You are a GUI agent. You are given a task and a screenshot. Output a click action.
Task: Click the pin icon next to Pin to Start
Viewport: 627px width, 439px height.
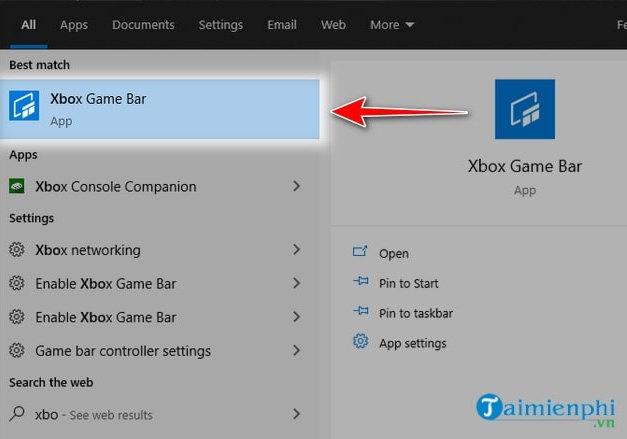tap(361, 281)
